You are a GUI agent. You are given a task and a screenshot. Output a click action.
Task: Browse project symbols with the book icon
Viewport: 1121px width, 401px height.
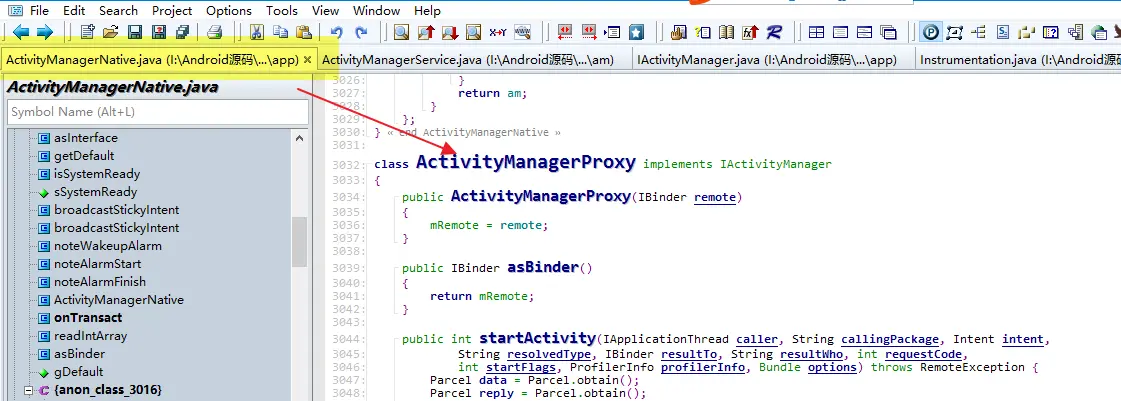(726, 31)
